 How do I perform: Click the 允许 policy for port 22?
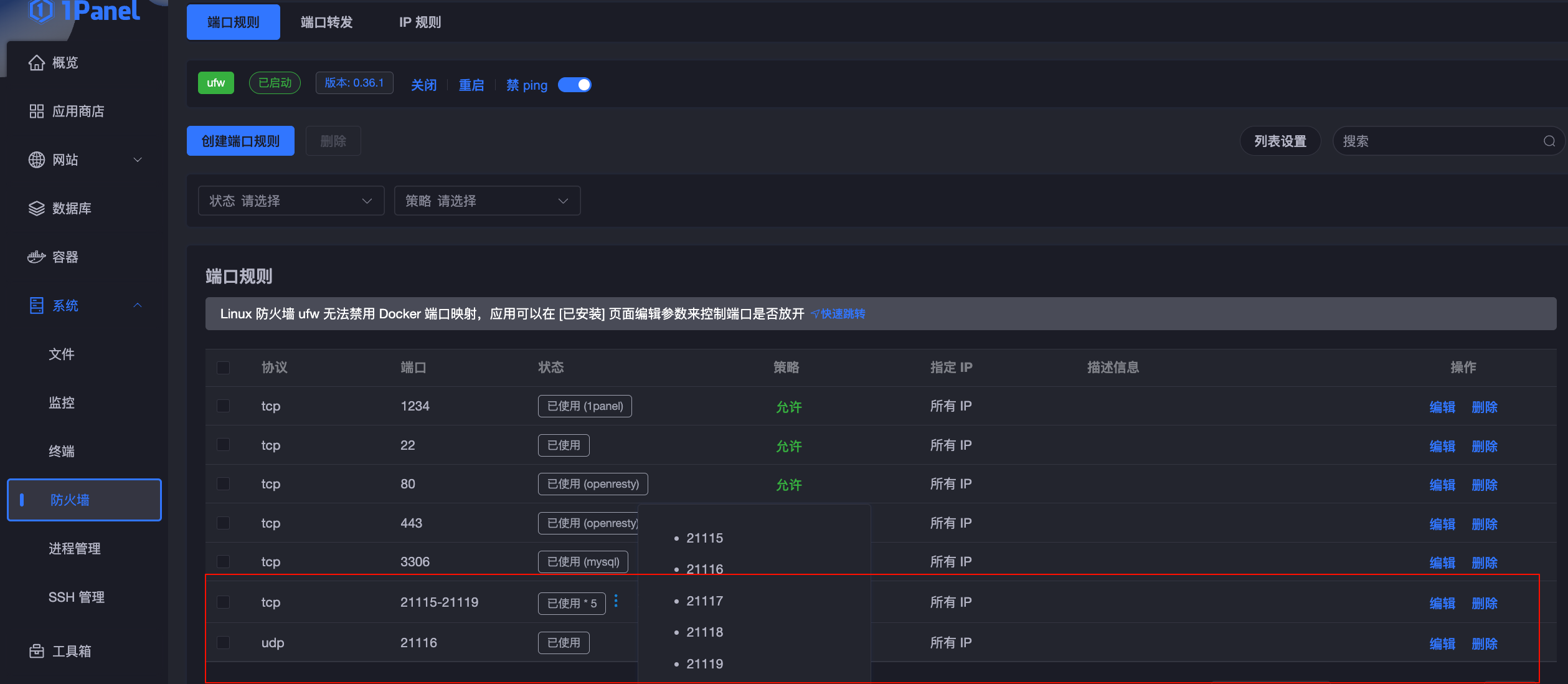coord(789,447)
